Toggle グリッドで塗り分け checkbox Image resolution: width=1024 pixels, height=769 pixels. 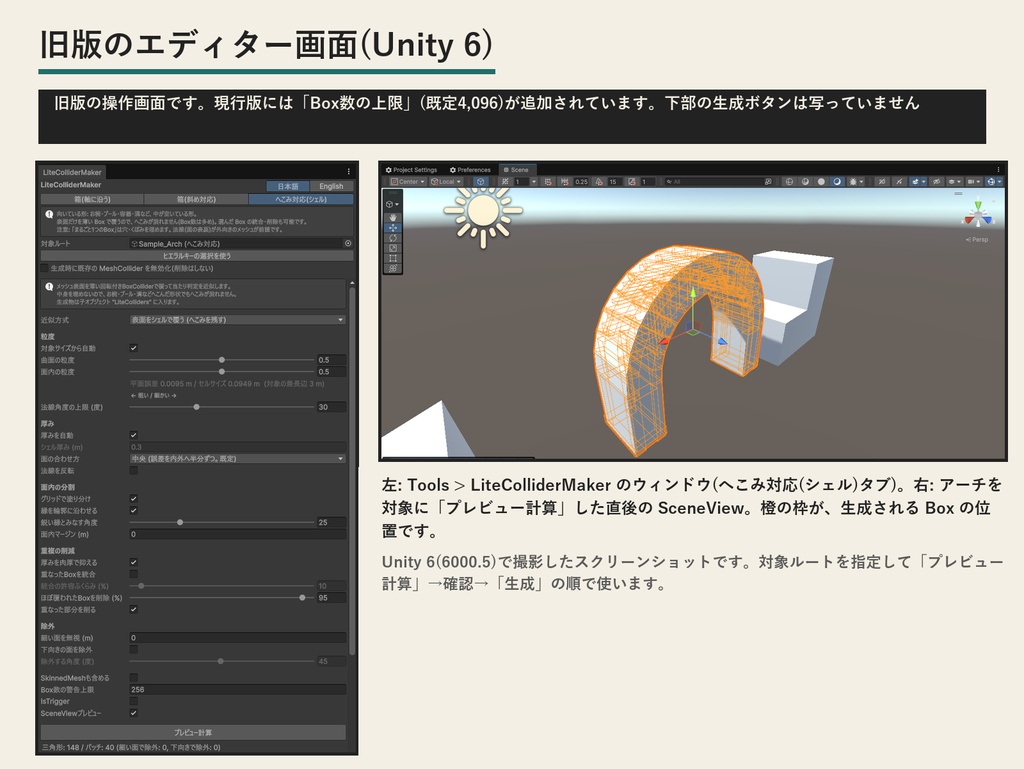(133, 499)
